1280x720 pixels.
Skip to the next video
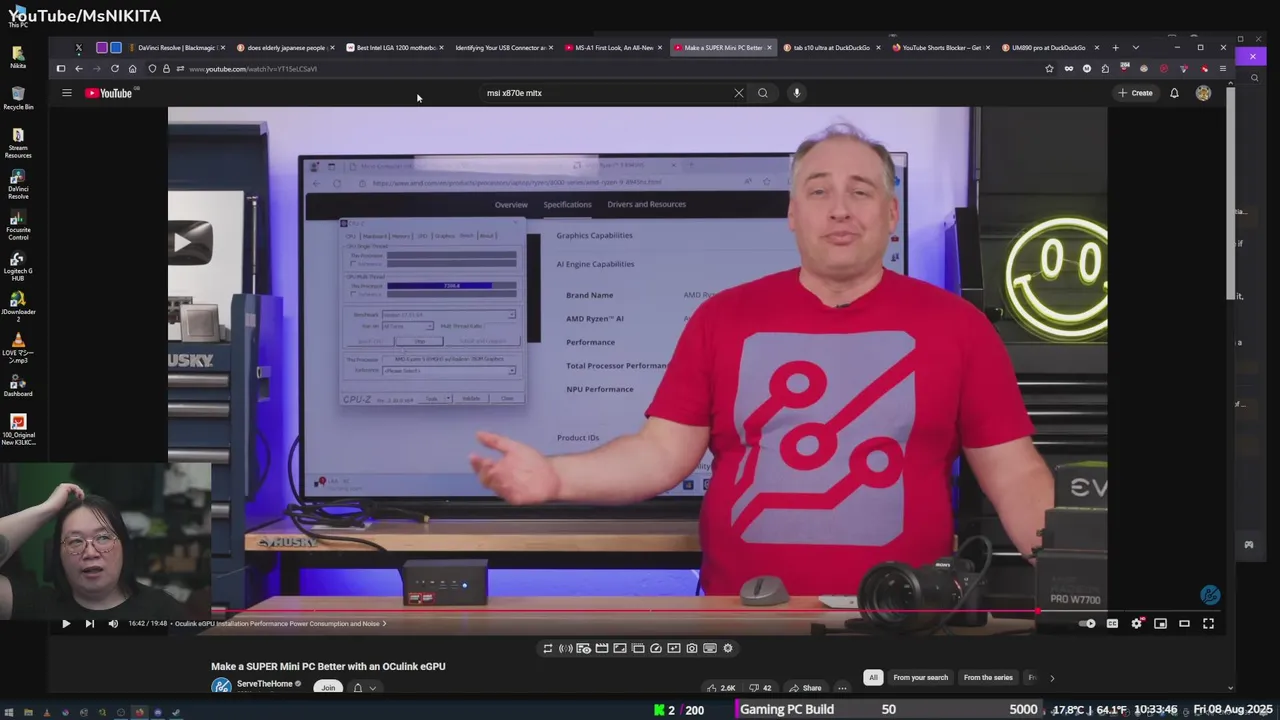click(x=89, y=624)
